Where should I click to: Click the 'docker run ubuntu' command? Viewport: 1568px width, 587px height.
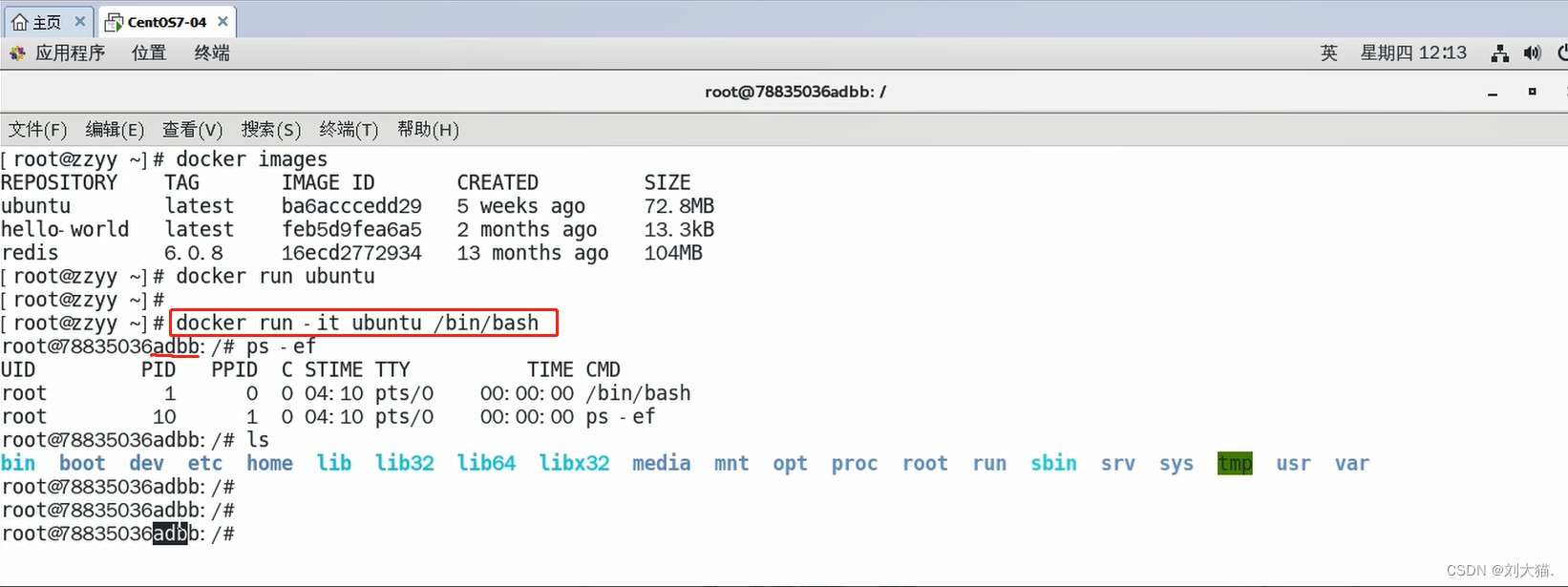pos(275,276)
